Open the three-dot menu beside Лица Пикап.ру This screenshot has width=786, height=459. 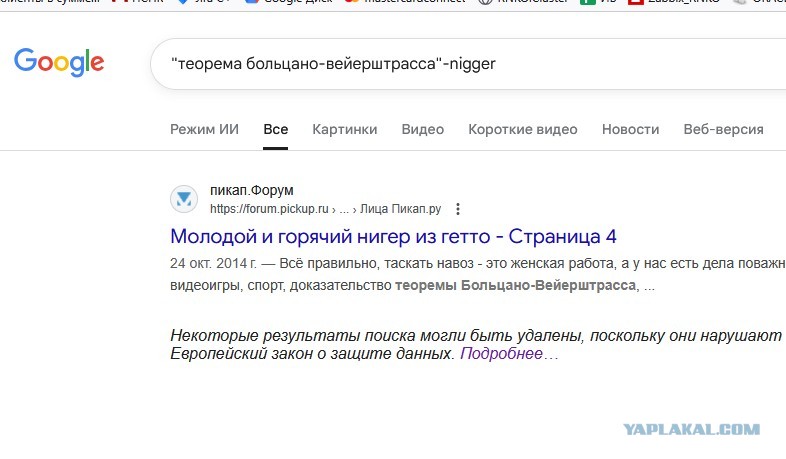click(458, 209)
